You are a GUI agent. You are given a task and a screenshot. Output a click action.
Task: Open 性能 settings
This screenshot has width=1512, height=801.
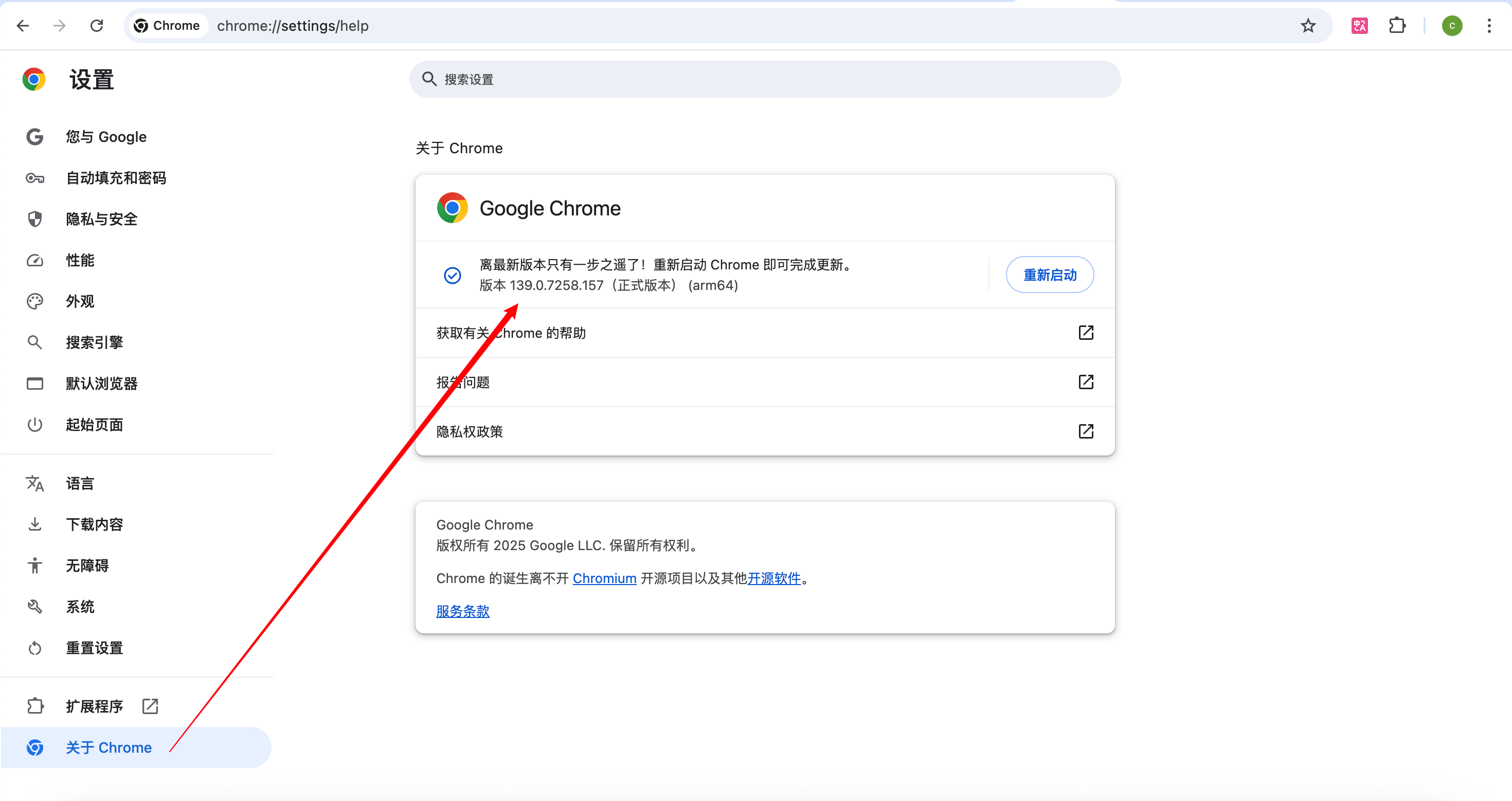coord(136,260)
